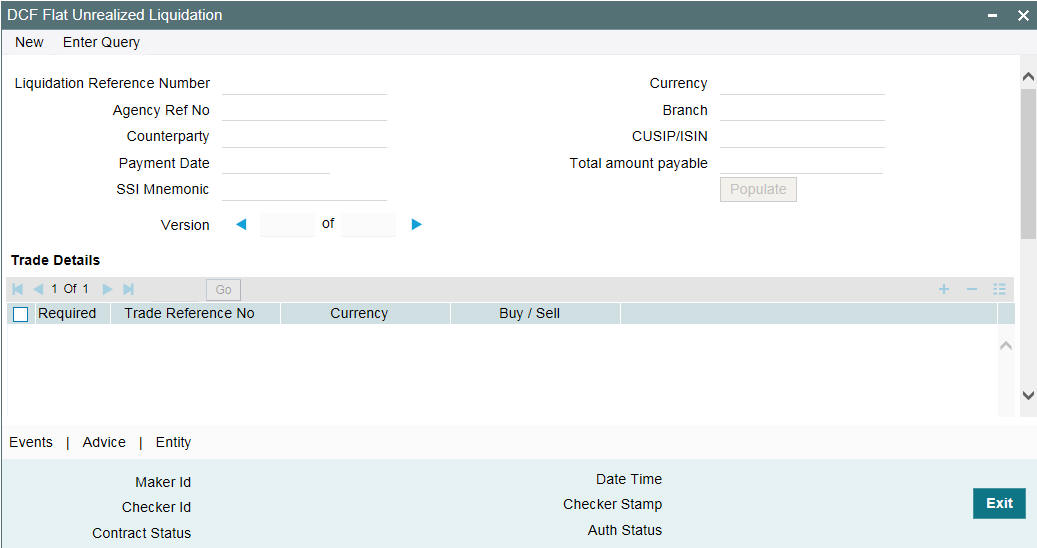Click main scrollbar up arrow

1028,77
